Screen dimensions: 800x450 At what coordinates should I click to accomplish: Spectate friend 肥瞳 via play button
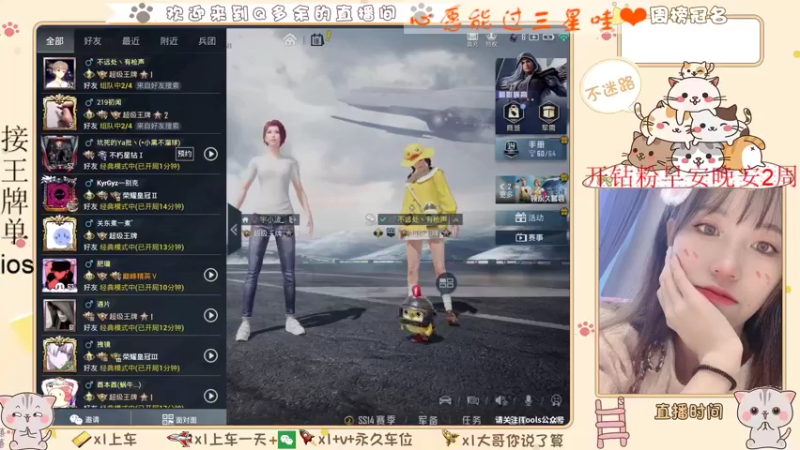pos(211,275)
